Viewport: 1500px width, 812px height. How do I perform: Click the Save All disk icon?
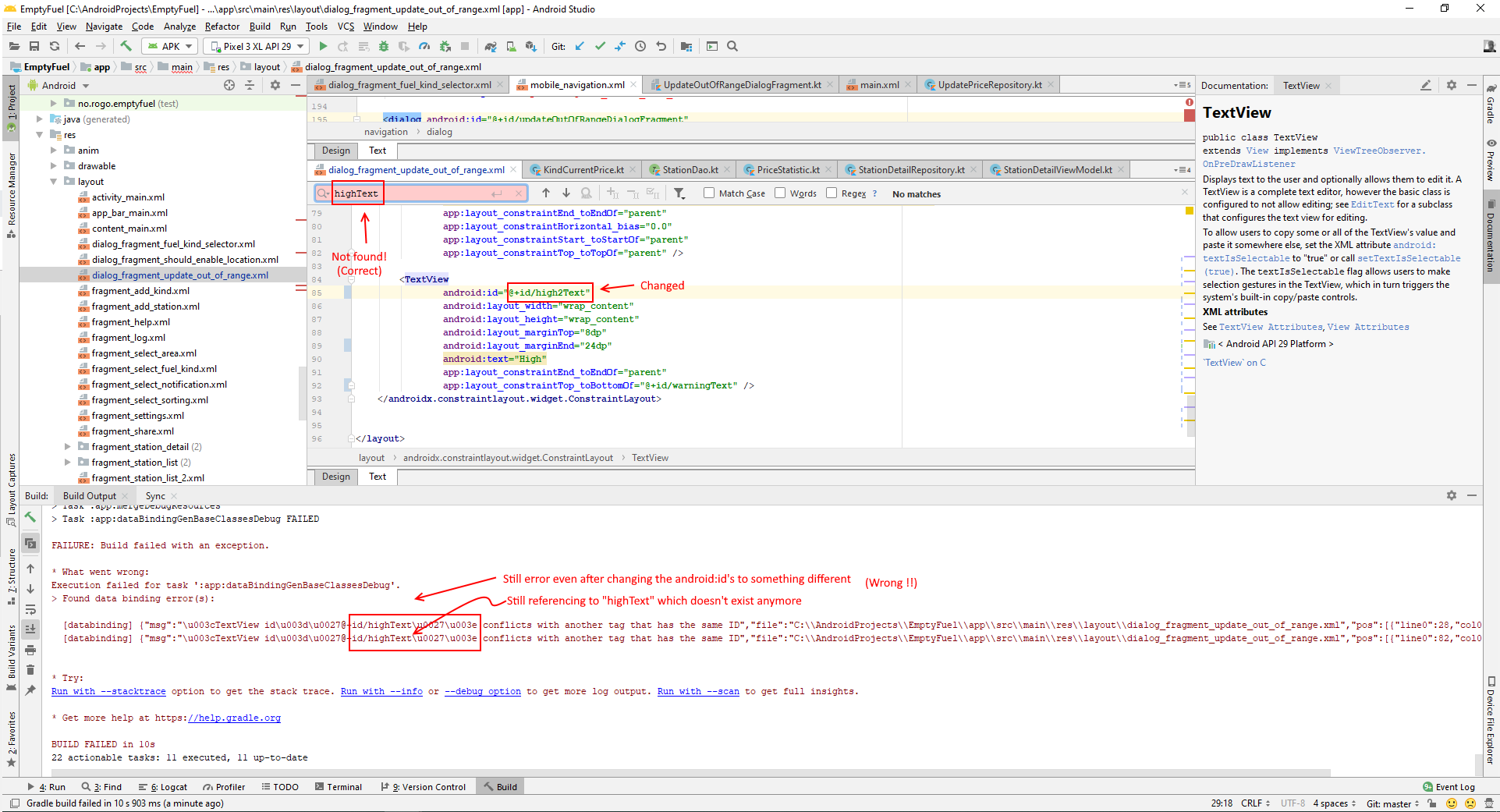point(34,47)
